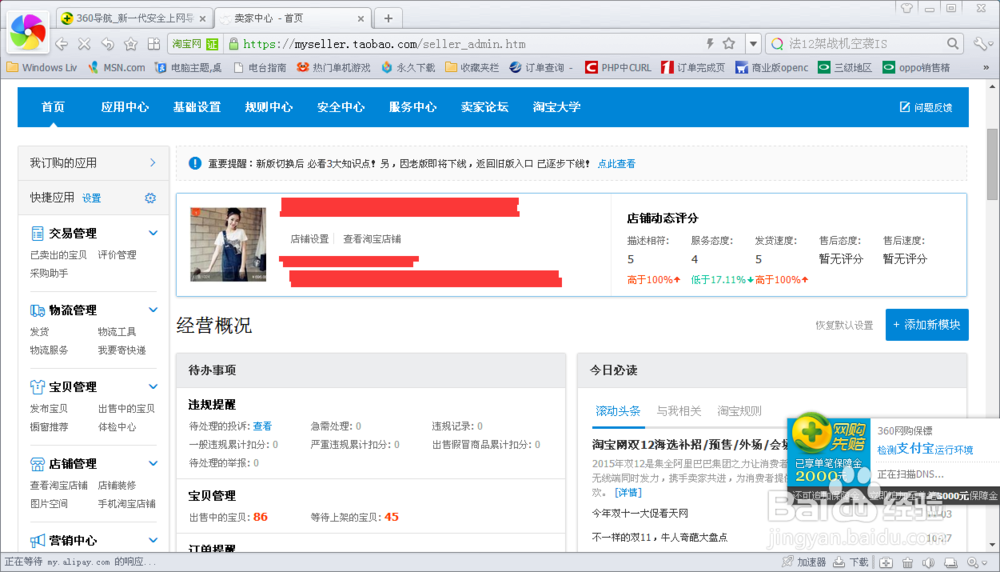Collapse the 交易管理 section chevron
Viewport: 1000px width, 572px height.
point(153,233)
